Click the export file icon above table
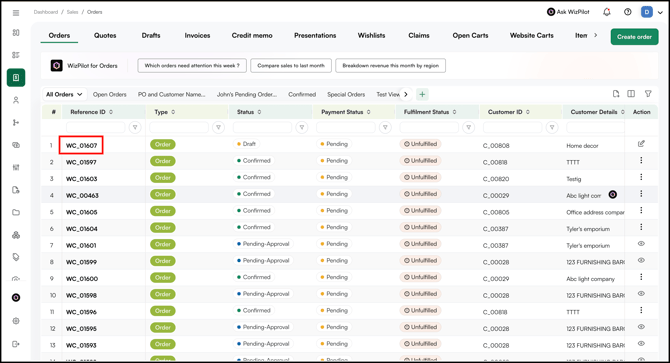 616,94
